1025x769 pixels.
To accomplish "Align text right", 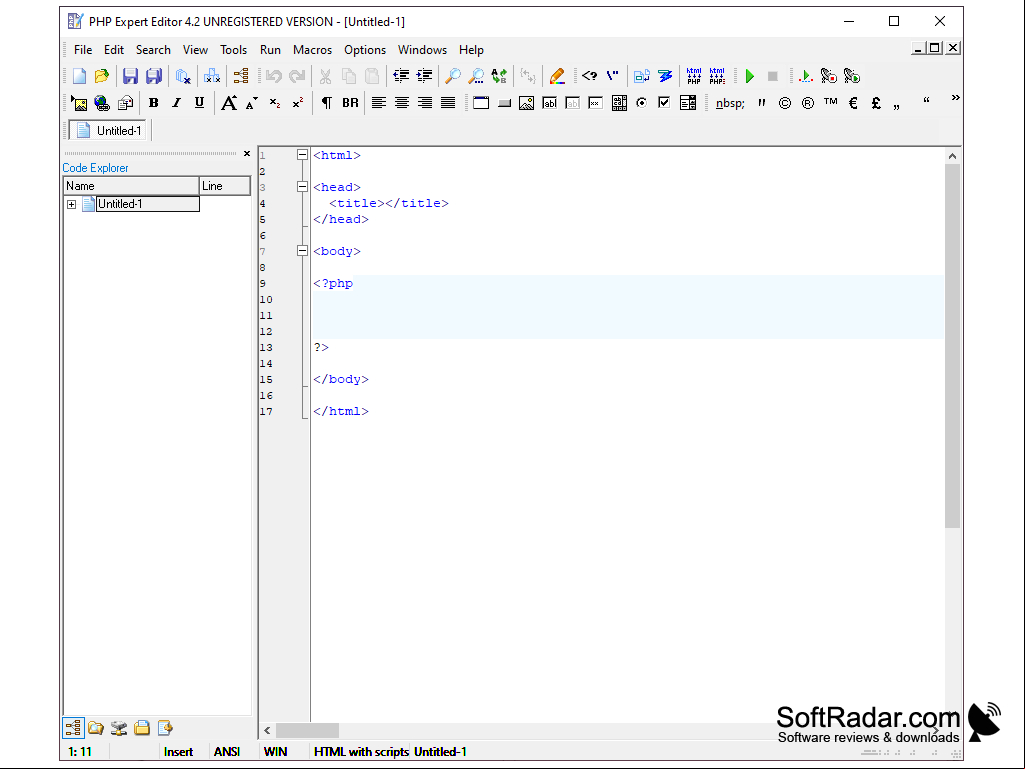I will click(425, 103).
